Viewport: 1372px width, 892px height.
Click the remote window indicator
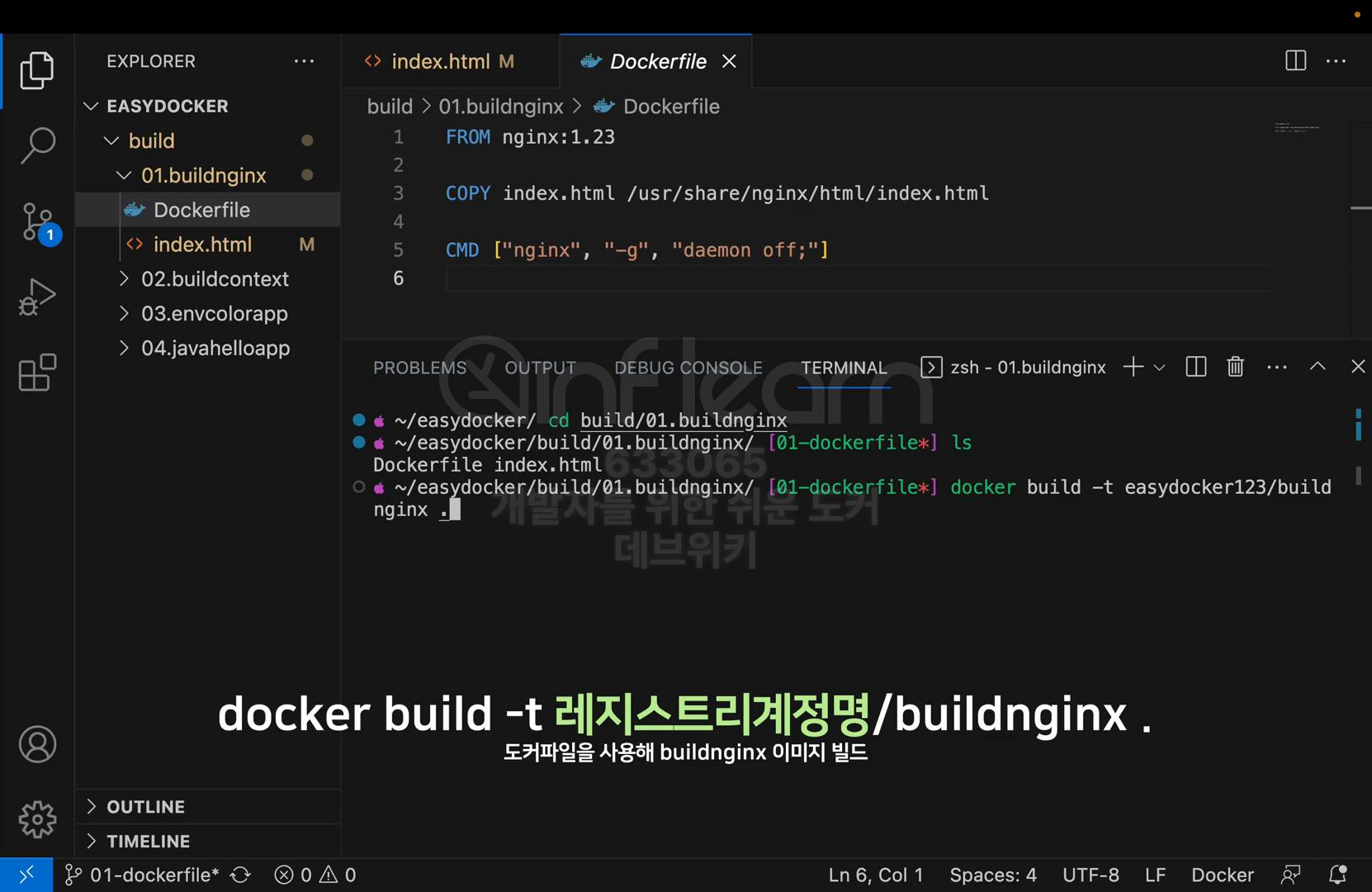click(26, 875)
